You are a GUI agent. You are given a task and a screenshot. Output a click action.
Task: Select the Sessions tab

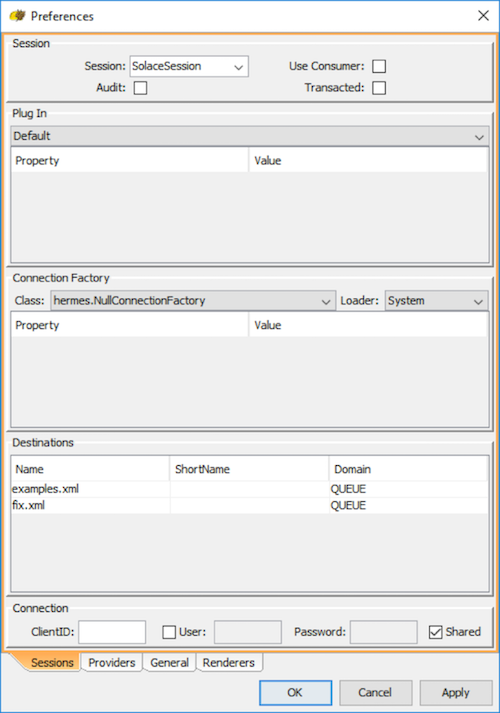51,663
